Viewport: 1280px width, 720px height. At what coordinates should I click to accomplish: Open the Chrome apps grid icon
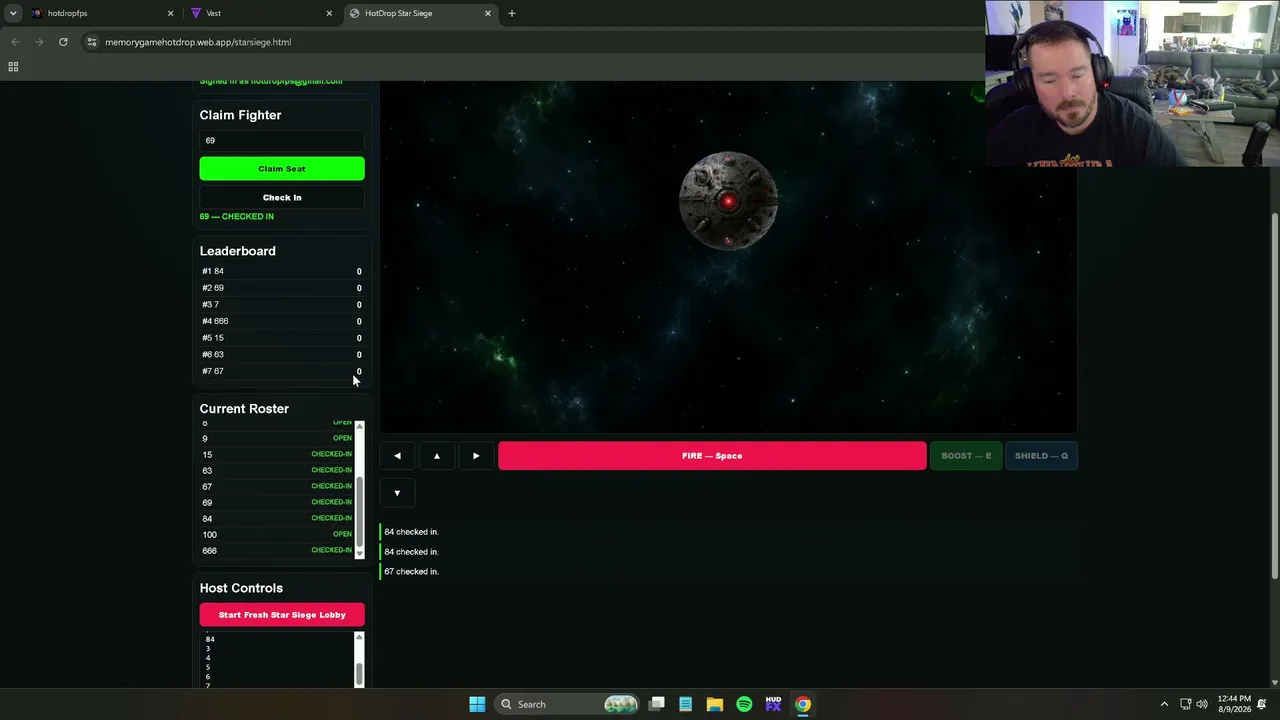click(x=13, y=67)
